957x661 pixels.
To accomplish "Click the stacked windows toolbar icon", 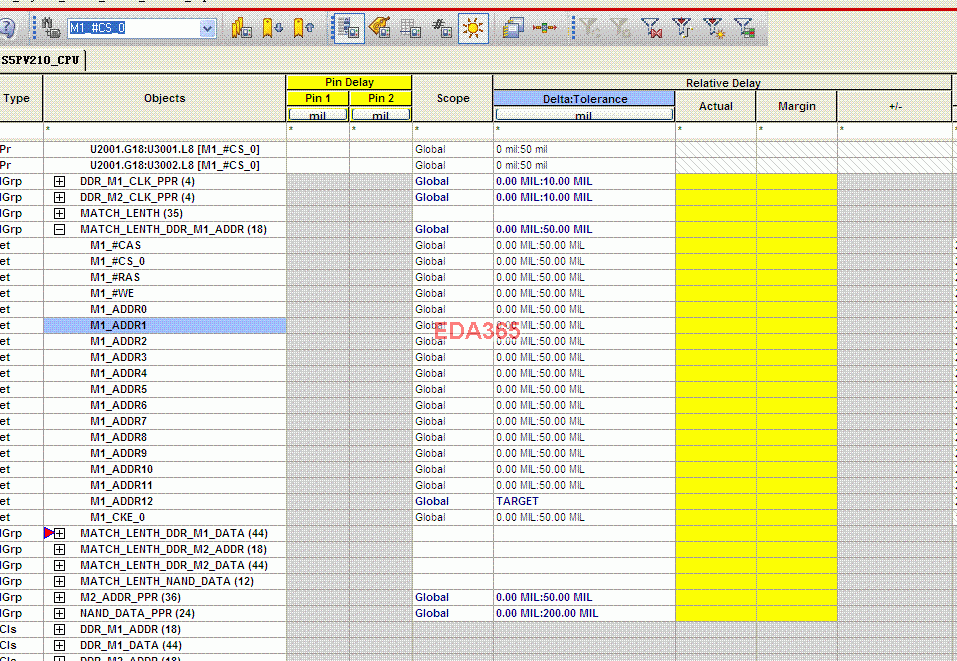I will point(513,28).
